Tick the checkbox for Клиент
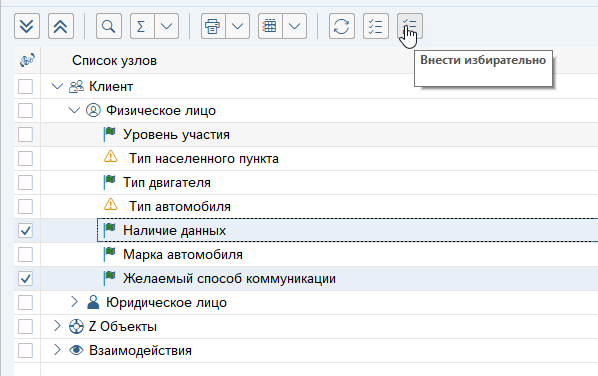This screenshot has height=376, width=598. (x=26, y=87)
